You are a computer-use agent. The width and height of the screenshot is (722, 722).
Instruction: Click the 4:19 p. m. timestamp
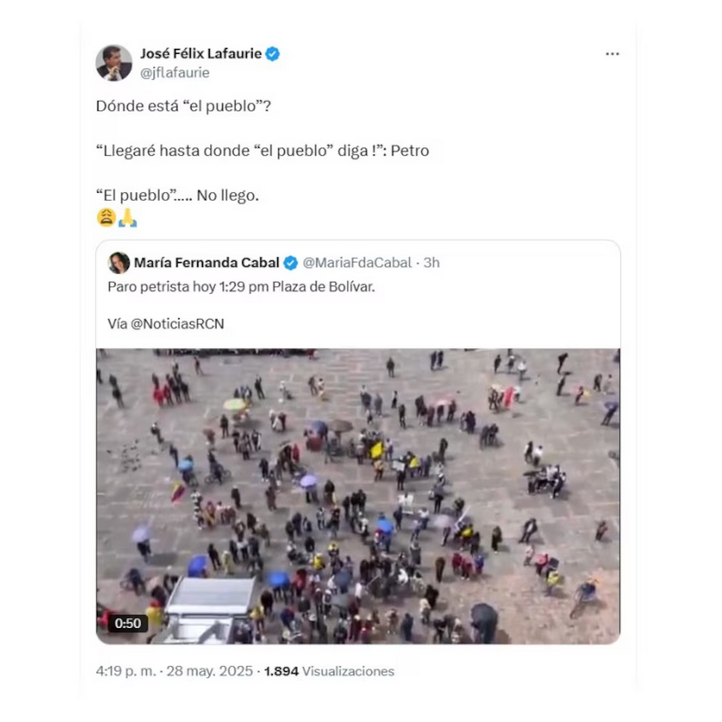point(126,671)
